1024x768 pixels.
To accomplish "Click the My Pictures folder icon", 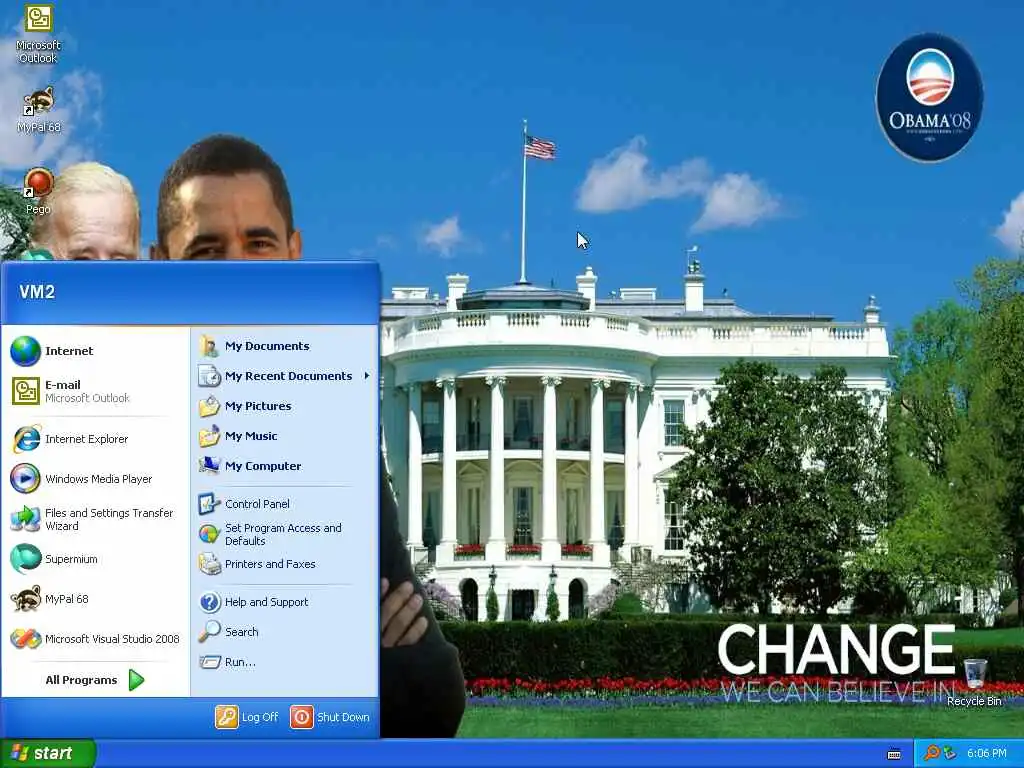I will [209, 406].
